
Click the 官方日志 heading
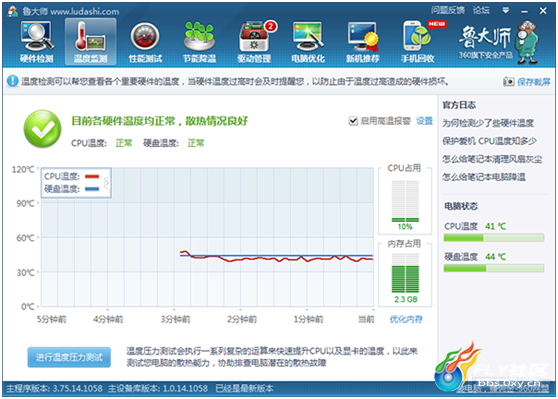[x=459, y=105]
